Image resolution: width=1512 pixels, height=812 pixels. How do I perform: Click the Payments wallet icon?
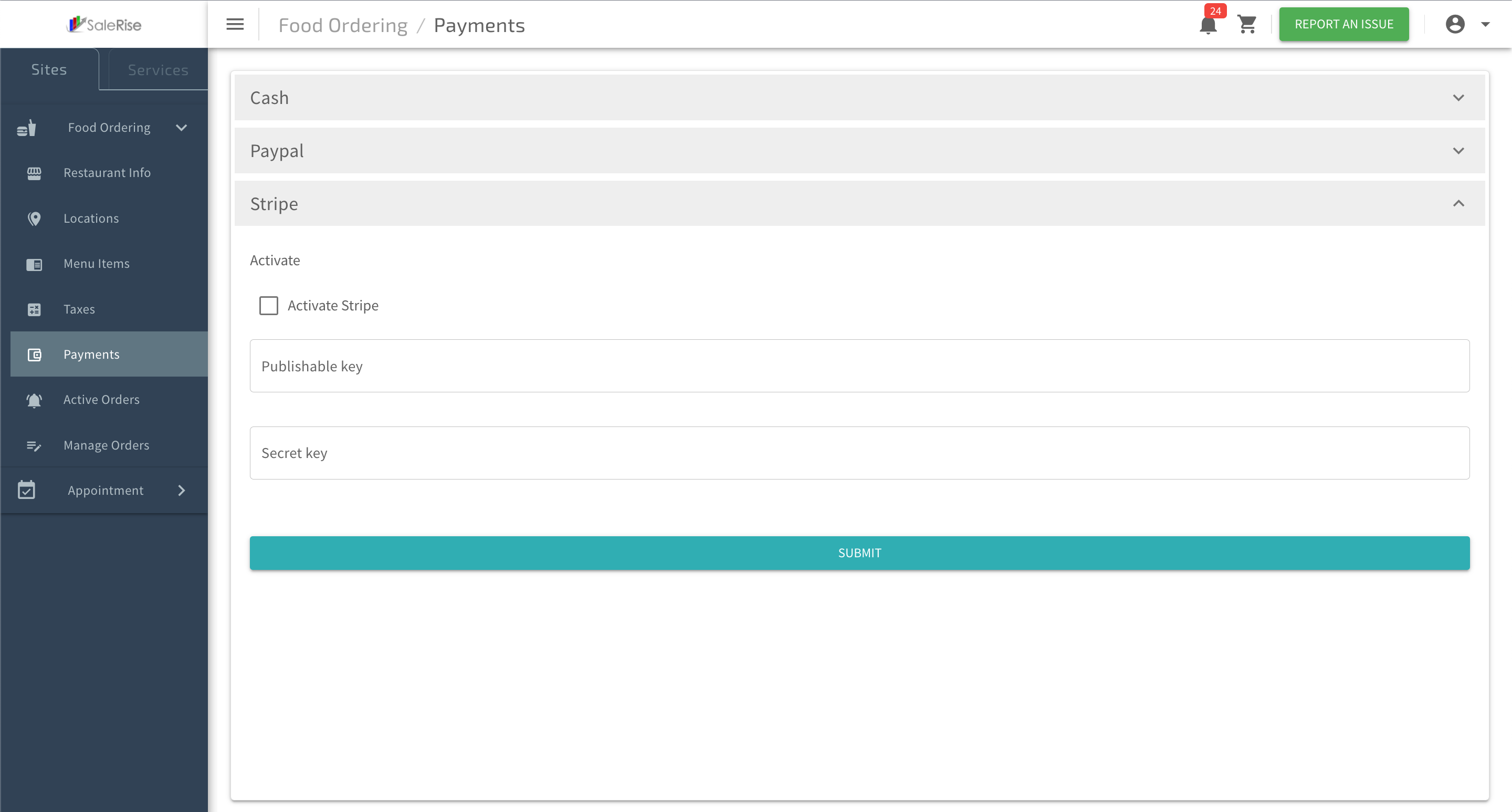coord(34,355)
